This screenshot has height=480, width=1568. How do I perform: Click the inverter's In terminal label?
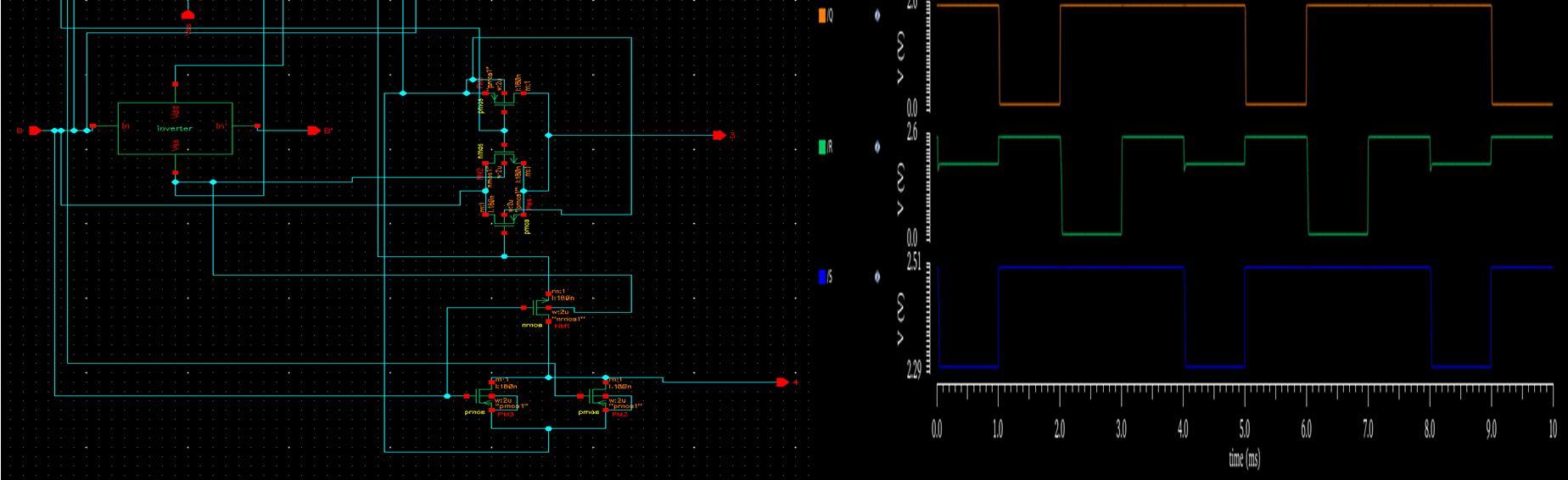(x=126, y=126)
